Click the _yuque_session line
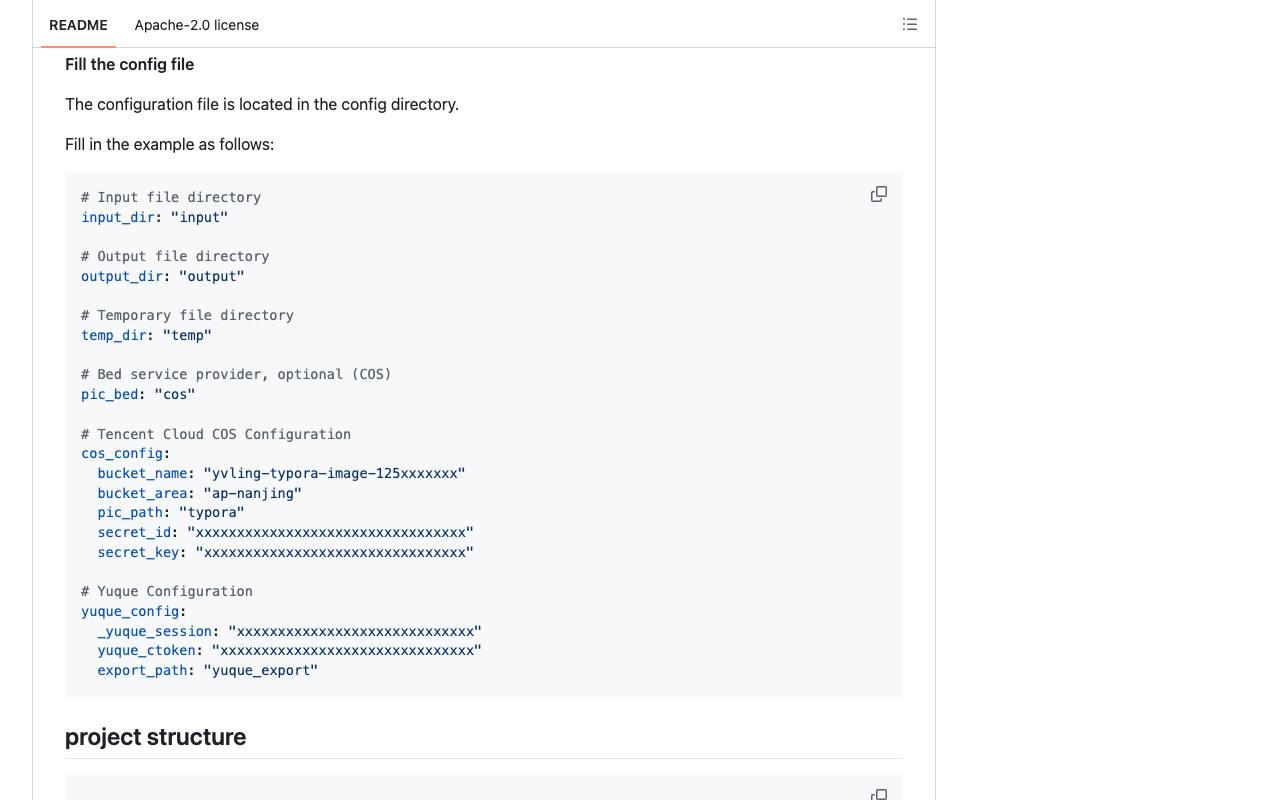Viewport: 1280px width, 800px height. (289, 631)
